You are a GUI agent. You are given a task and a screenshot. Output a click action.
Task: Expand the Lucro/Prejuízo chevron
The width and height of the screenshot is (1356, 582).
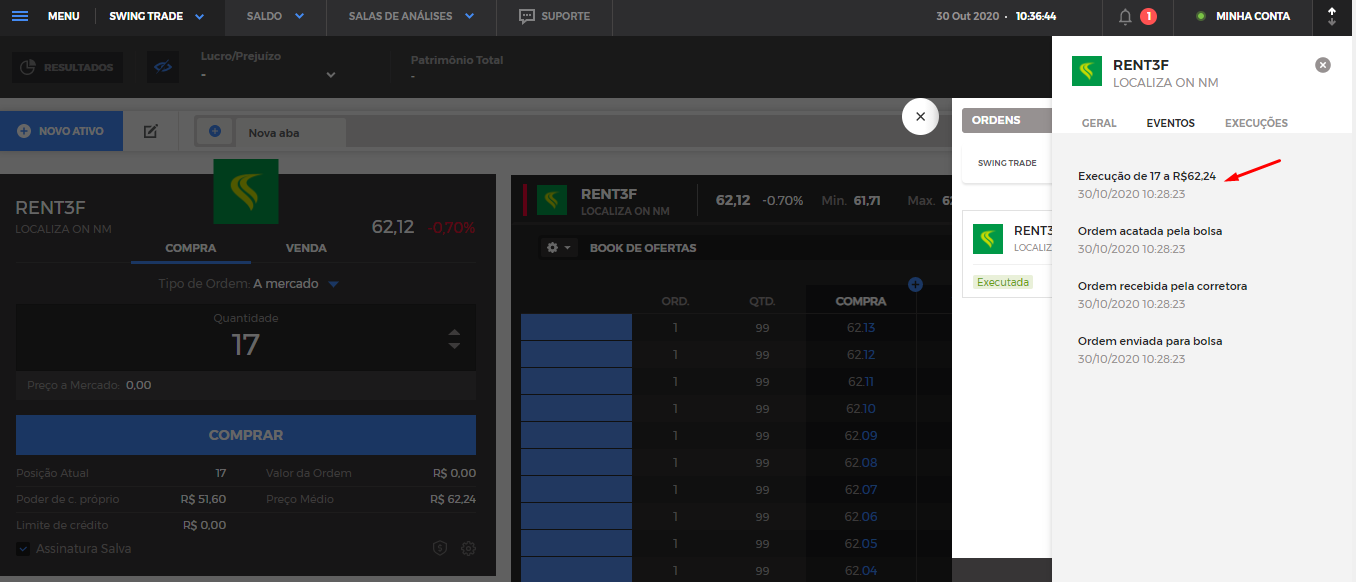point(331,75)
